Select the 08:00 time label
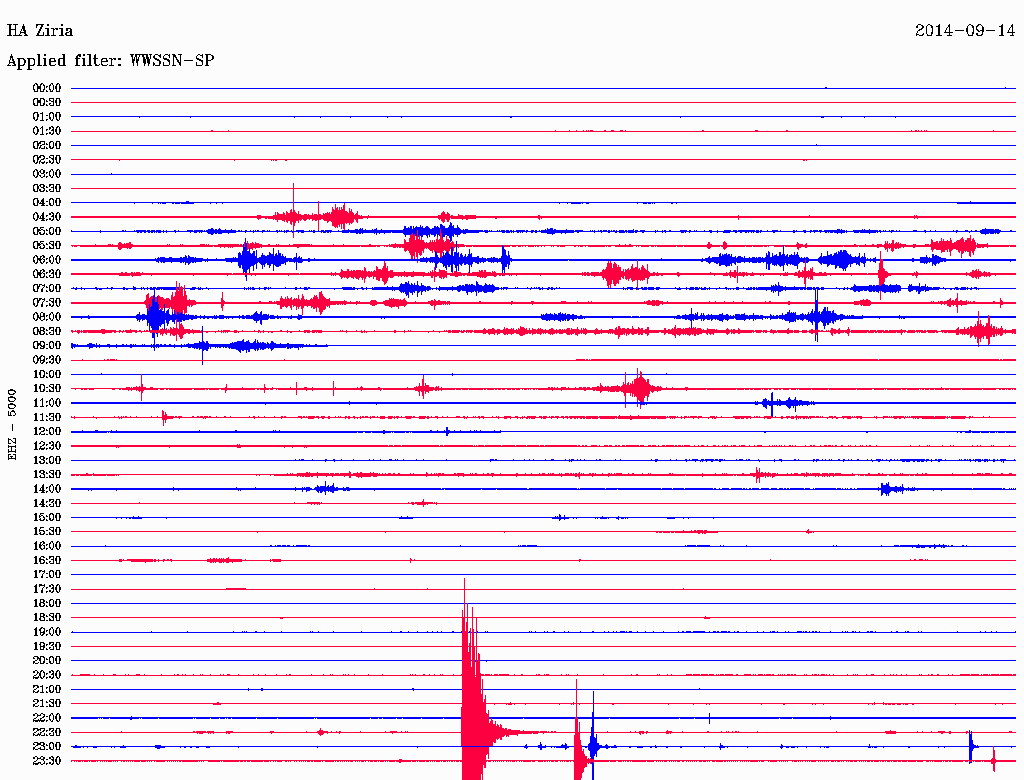Screen dimensions: 1024x780 point(47,317)
